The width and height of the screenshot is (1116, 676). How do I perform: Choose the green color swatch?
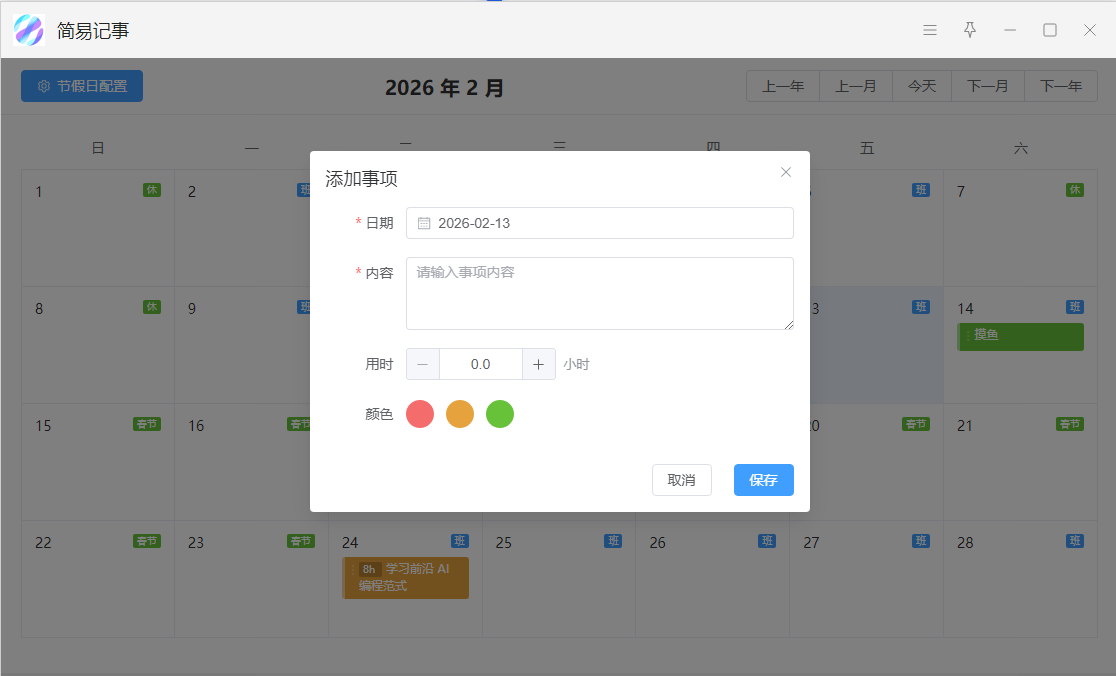click(500, 414)
